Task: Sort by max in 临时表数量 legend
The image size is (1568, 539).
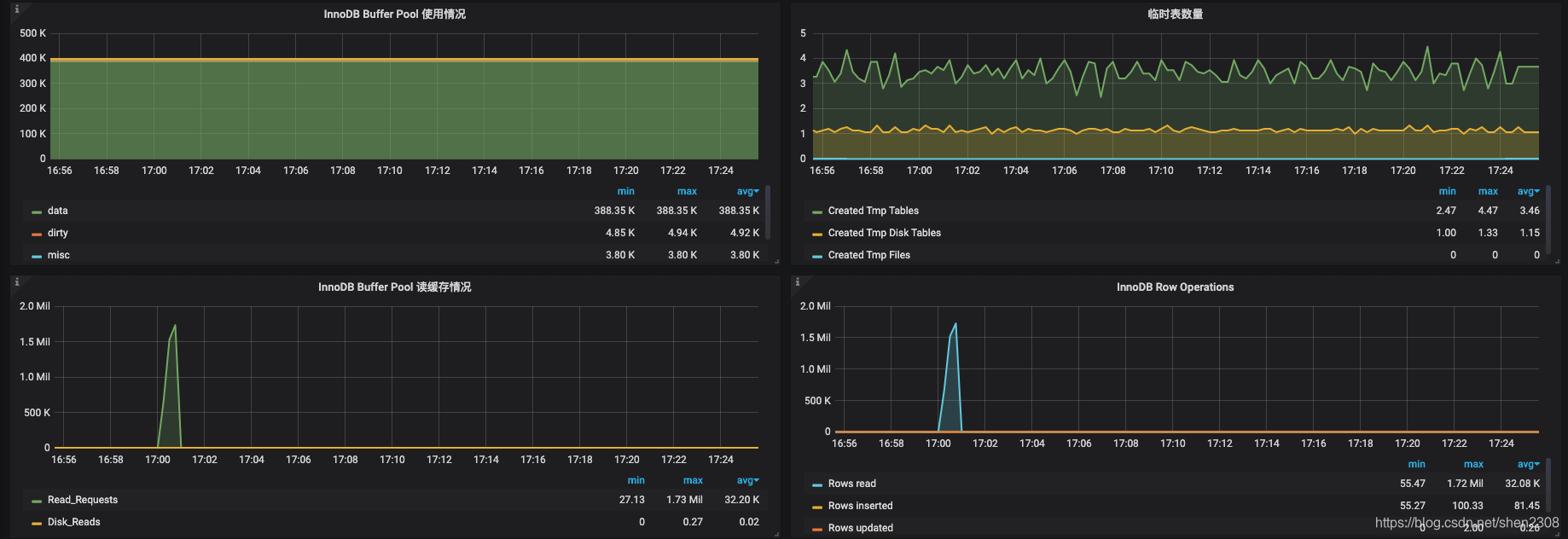Action: [1488, 192]
